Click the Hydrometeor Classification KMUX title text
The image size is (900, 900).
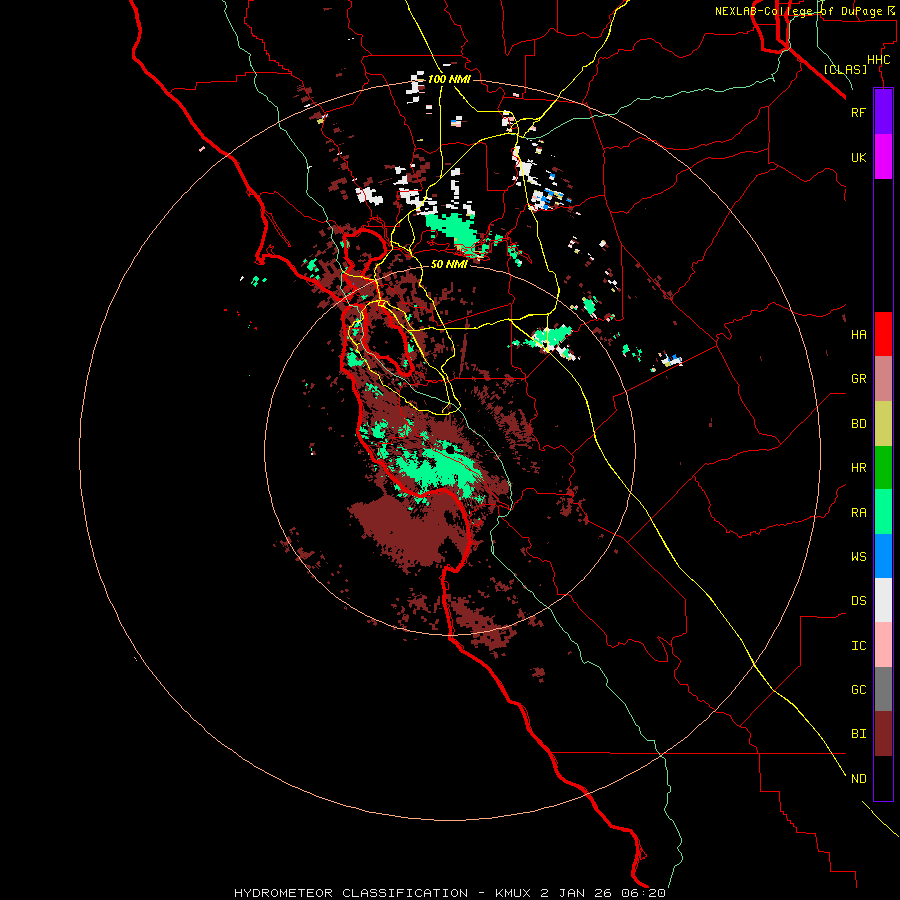pyautogui.click(x=449, y=893)
